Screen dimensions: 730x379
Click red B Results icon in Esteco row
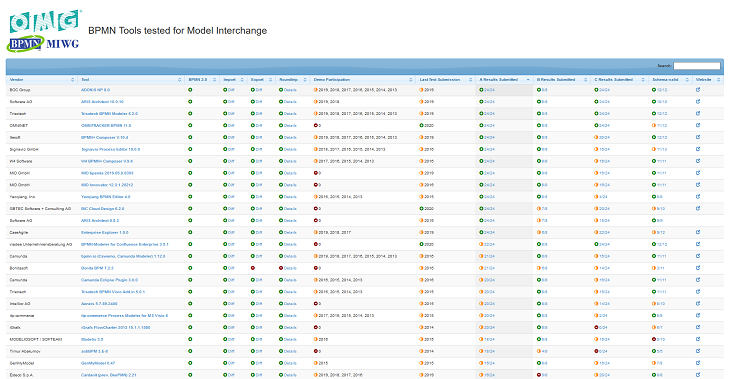pos(539,375)
